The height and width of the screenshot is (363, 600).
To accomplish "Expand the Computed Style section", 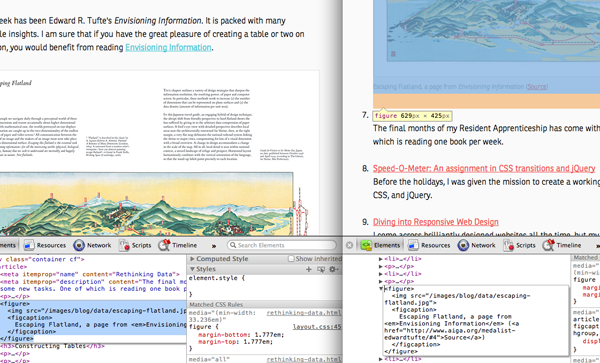I will pyautogui.click(x=193, y=259).
